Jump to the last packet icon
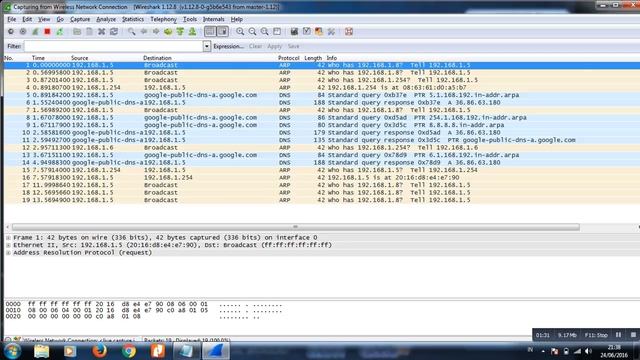The width and height of the screenshot is (640, 360). (x=192, y=31)
